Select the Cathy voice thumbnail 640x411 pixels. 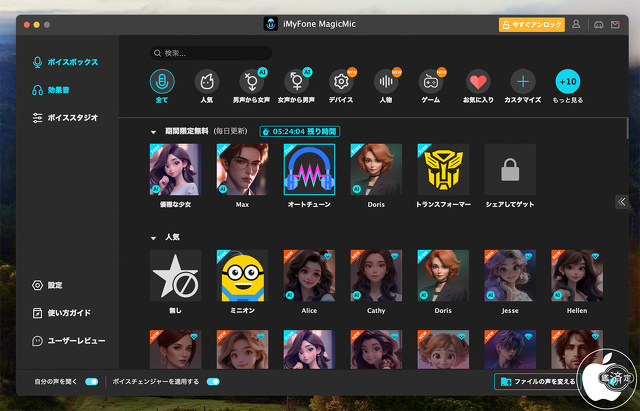(x=376, y=275)
